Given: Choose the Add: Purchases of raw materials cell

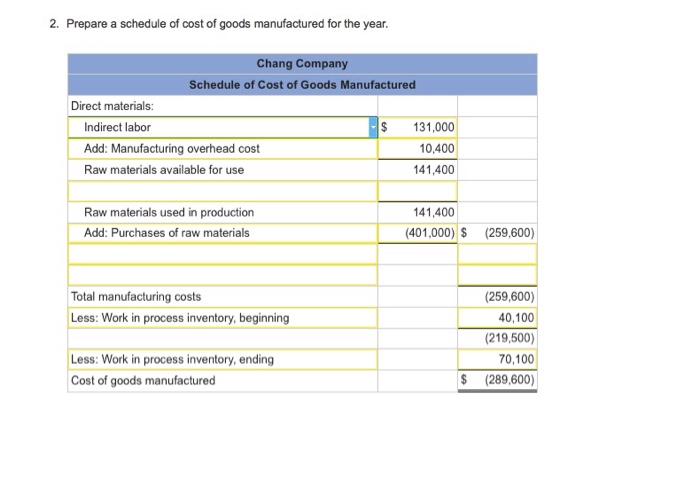Looking at the screenshot, I should point(222,233).
